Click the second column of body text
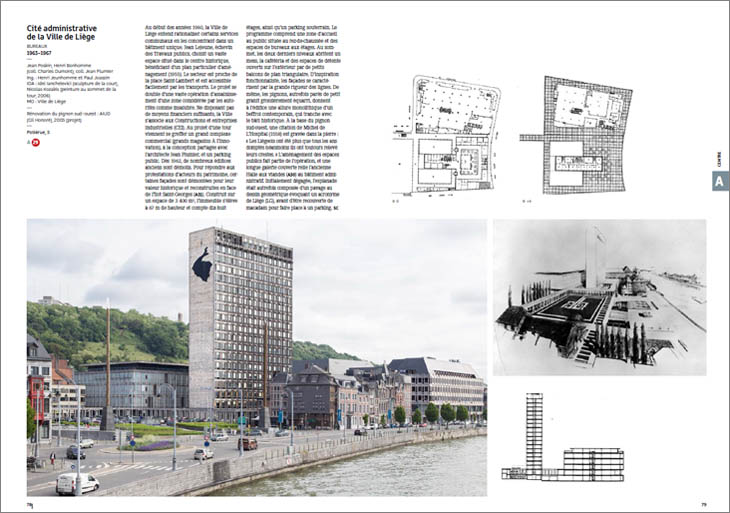The width and height of the screenshot is (730, 513). [x=292, y=118]
